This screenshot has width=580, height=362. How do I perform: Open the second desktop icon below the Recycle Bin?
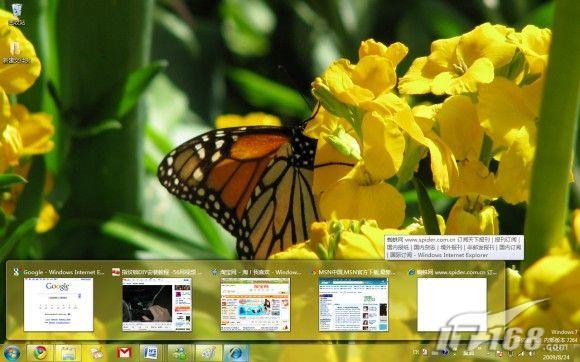click(x=16, y=52)
